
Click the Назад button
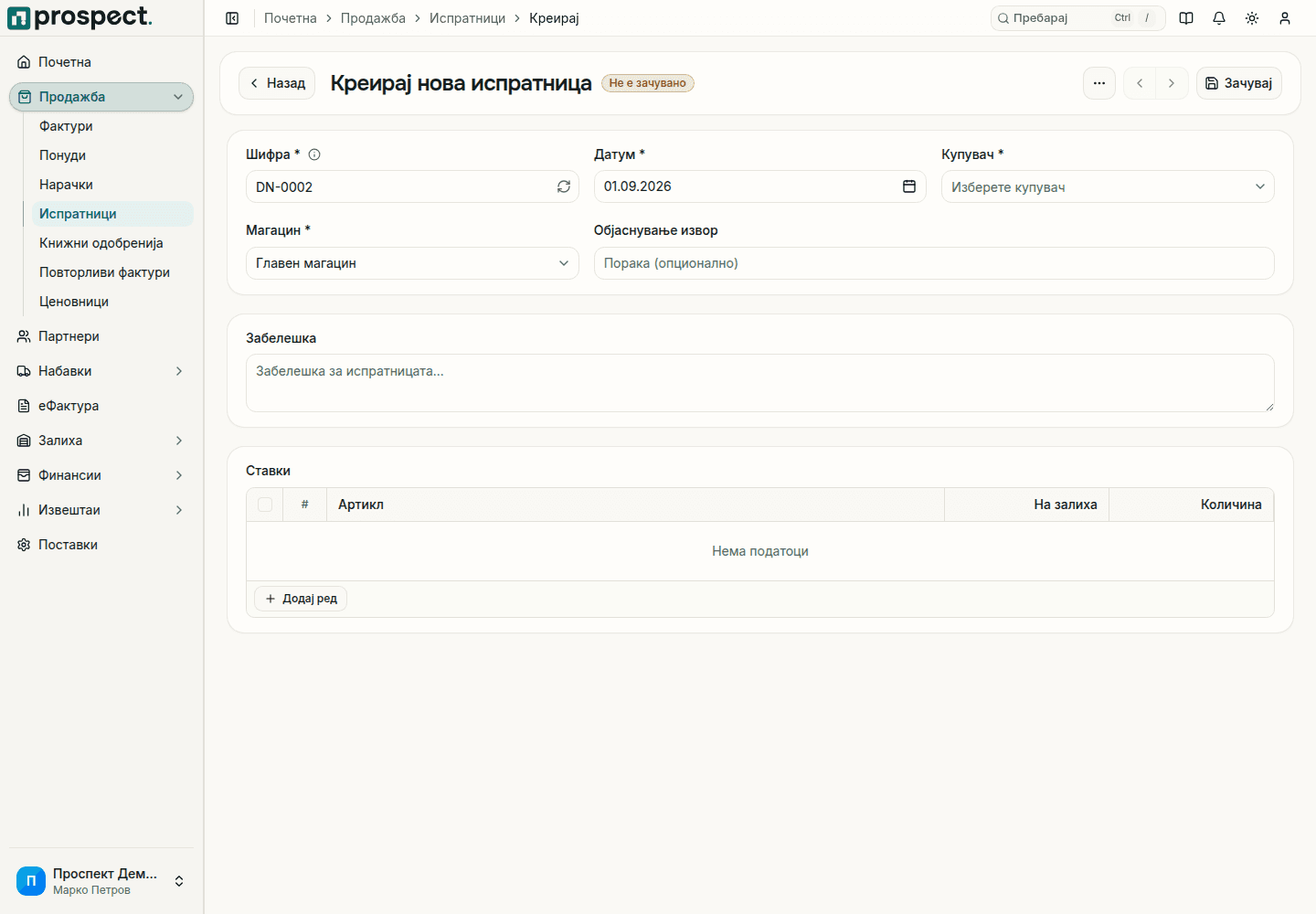pyautogui.click(x=277, y=83)
